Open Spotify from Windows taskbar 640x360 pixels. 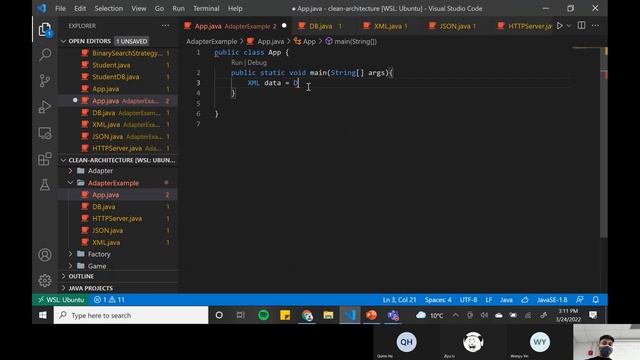pos(264,315)
